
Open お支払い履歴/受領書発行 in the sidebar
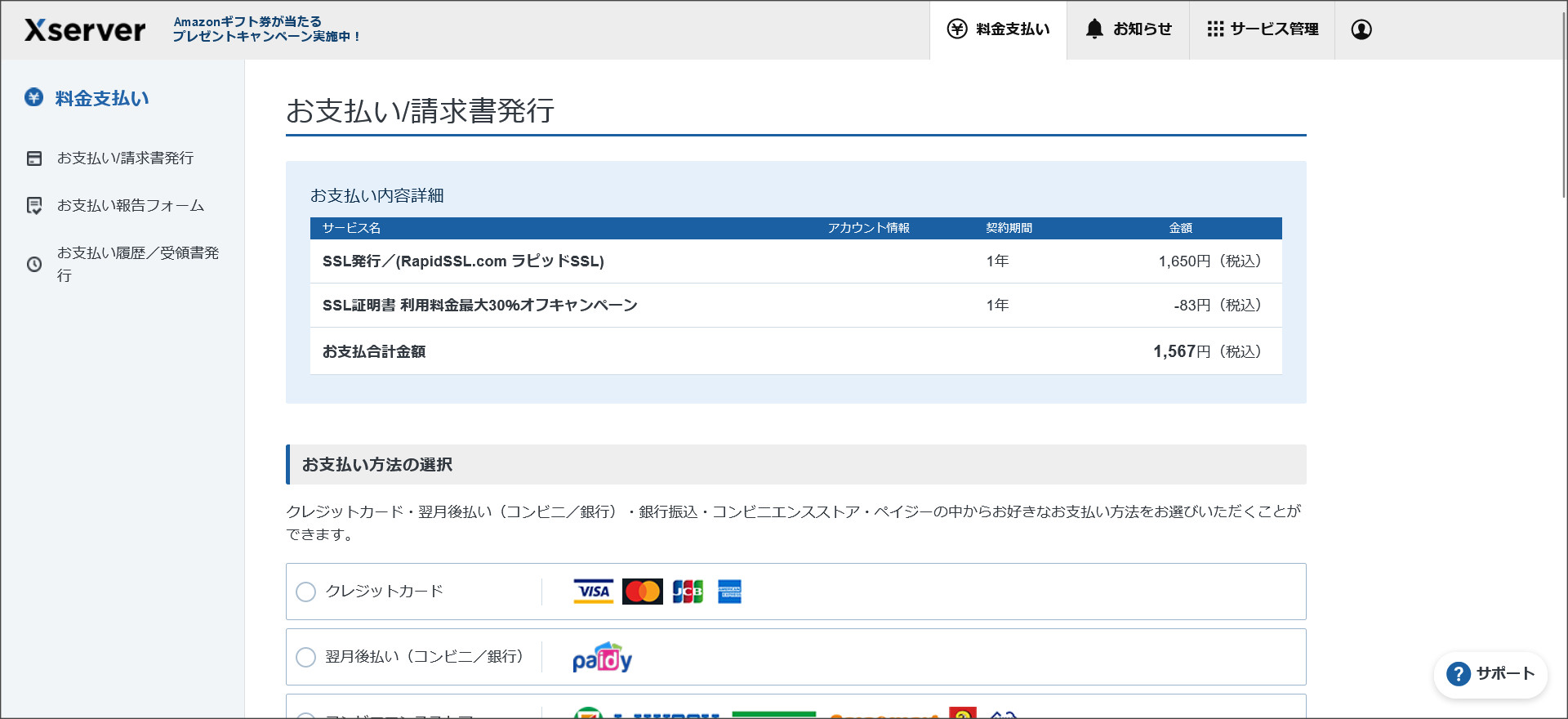click(138, 264)
